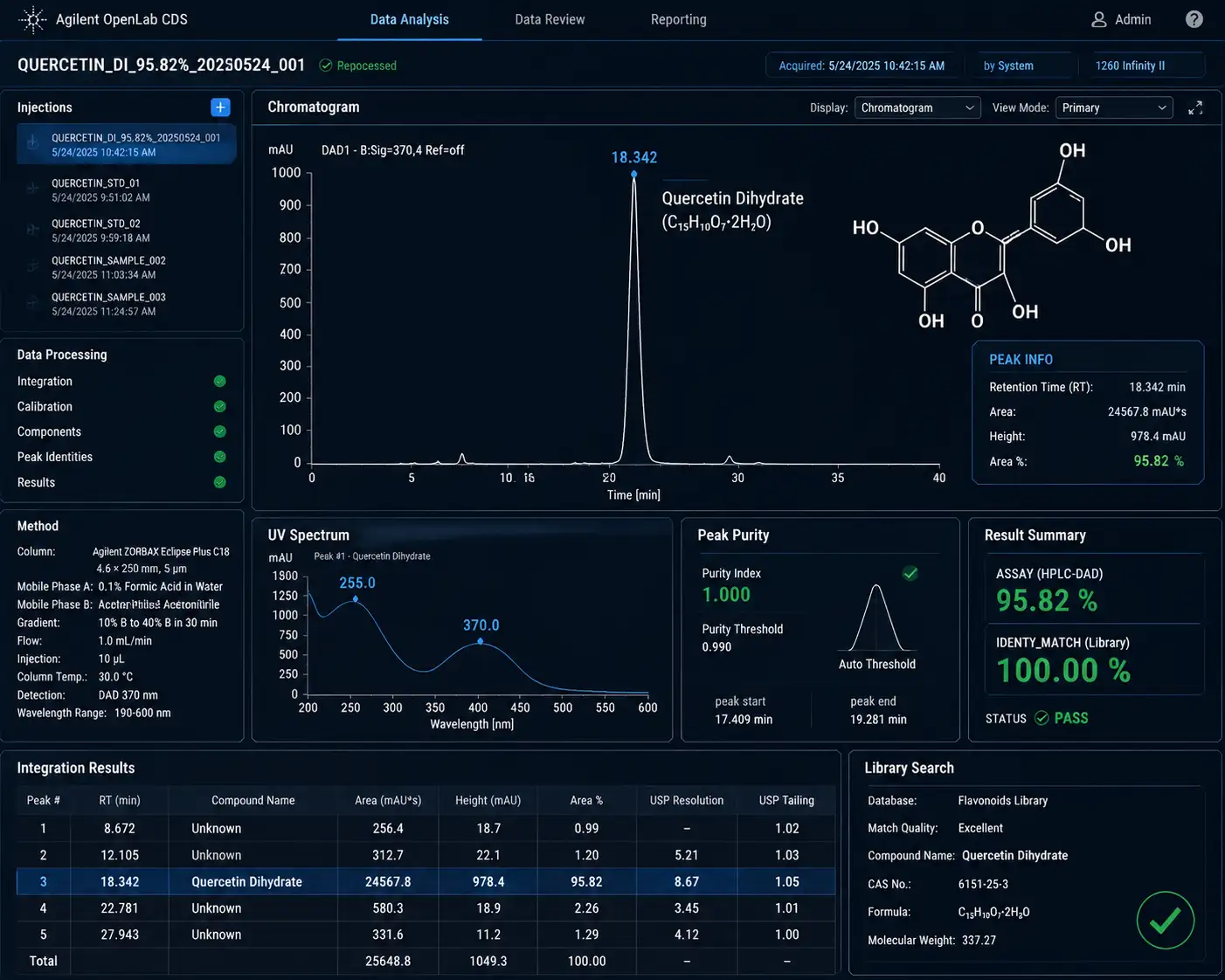Open the View Mode Primary dropdown
Image resolution: width=1225 pixels, height=980 pixels.
click(x=1114, y=107)
